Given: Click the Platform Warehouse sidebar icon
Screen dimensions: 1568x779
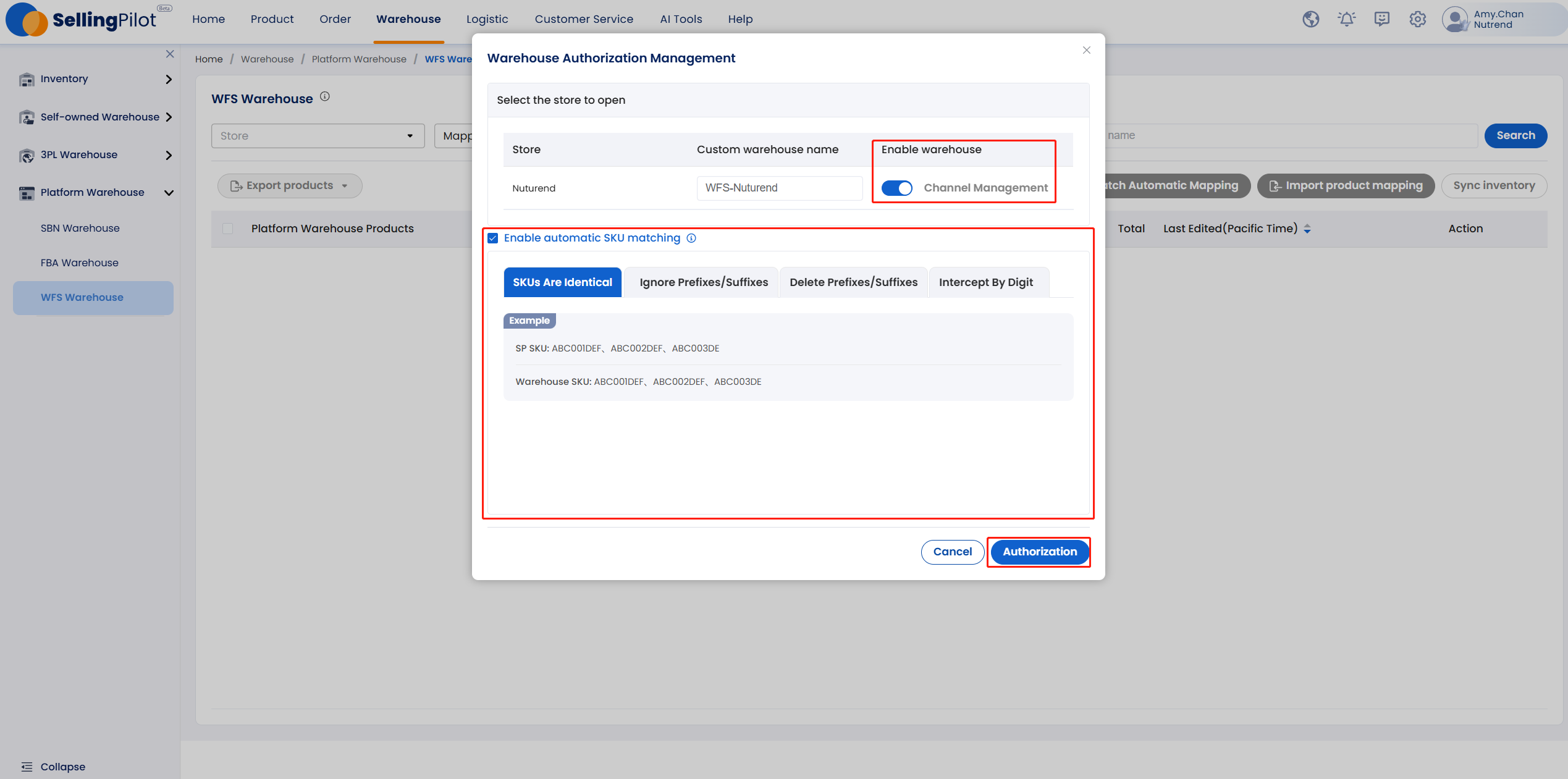Looking at the screenshot, I should (27, 193).
